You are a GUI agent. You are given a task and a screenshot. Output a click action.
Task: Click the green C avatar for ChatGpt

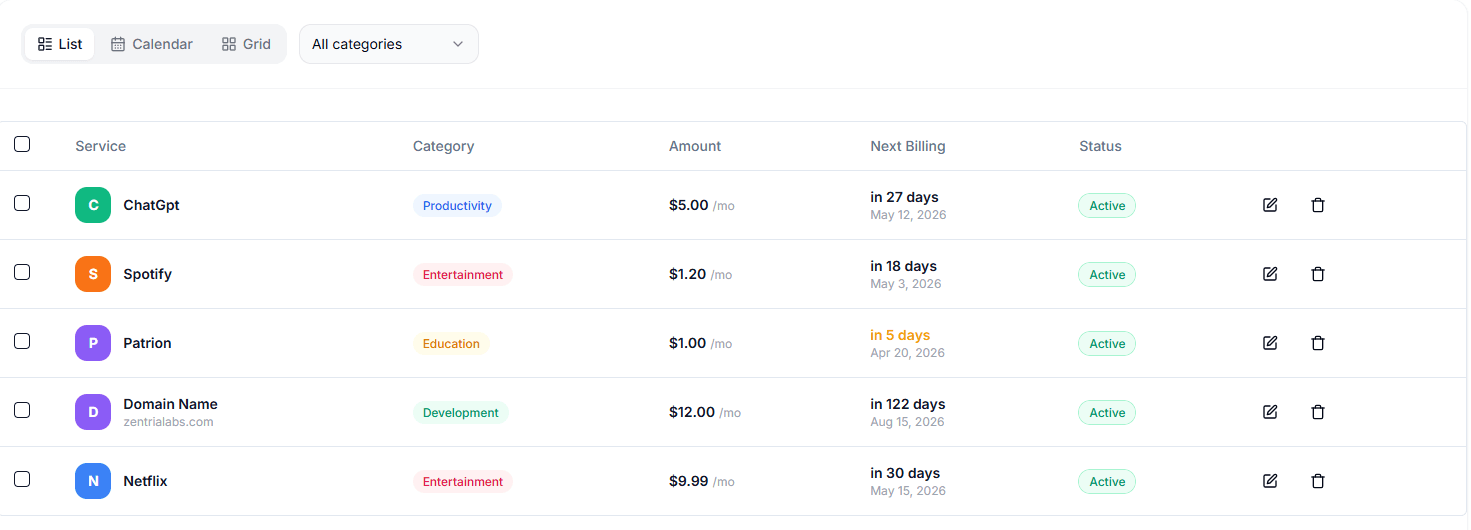coord(93,205)
